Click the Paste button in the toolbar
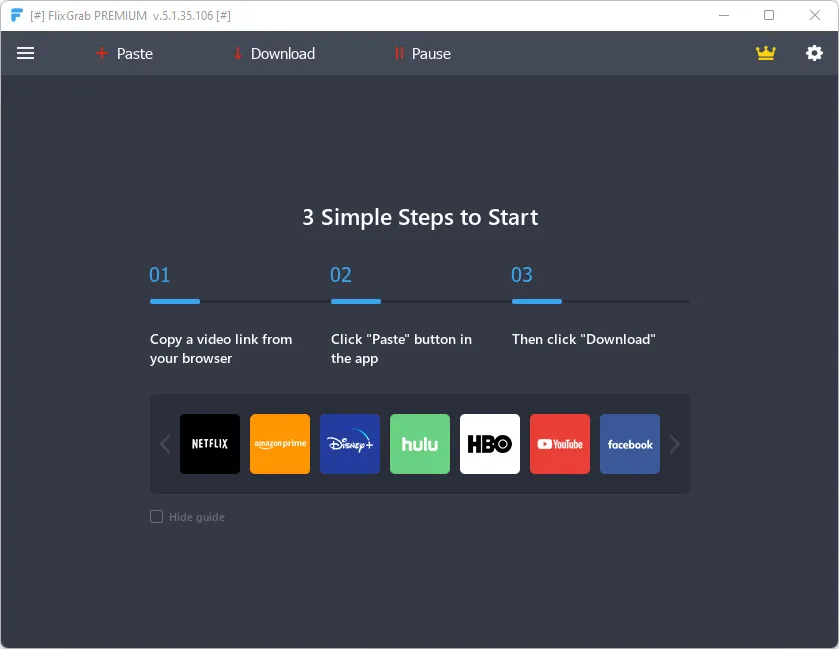 coord(124,54)
